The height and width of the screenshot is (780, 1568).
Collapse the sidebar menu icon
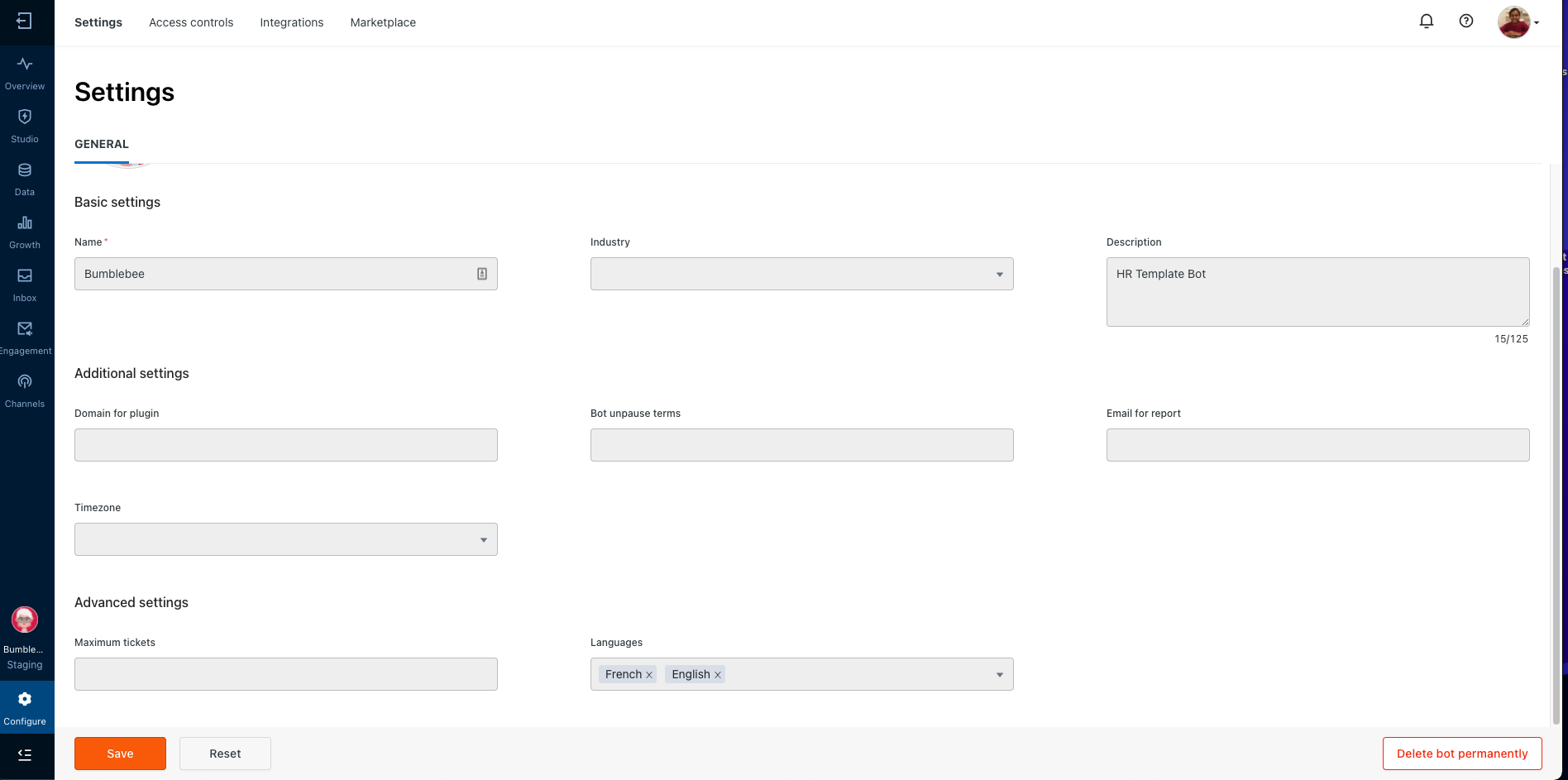[x=25, y=754]
